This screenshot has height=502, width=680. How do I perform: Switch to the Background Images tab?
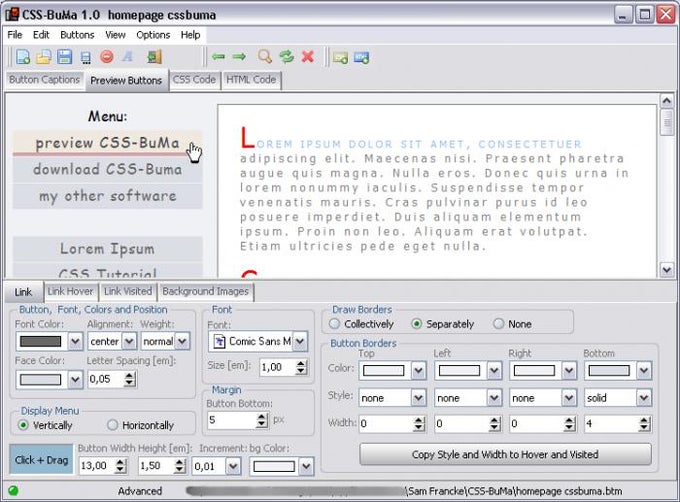point(206,291)
